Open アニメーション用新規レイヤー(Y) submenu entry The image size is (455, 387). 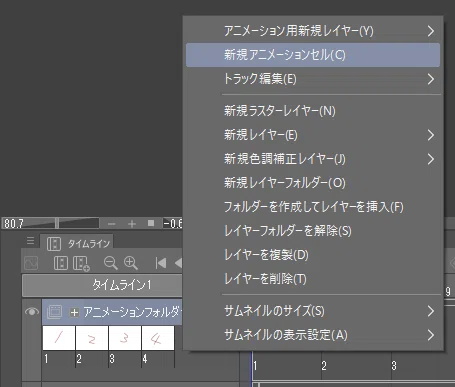[x=313, y=31]
